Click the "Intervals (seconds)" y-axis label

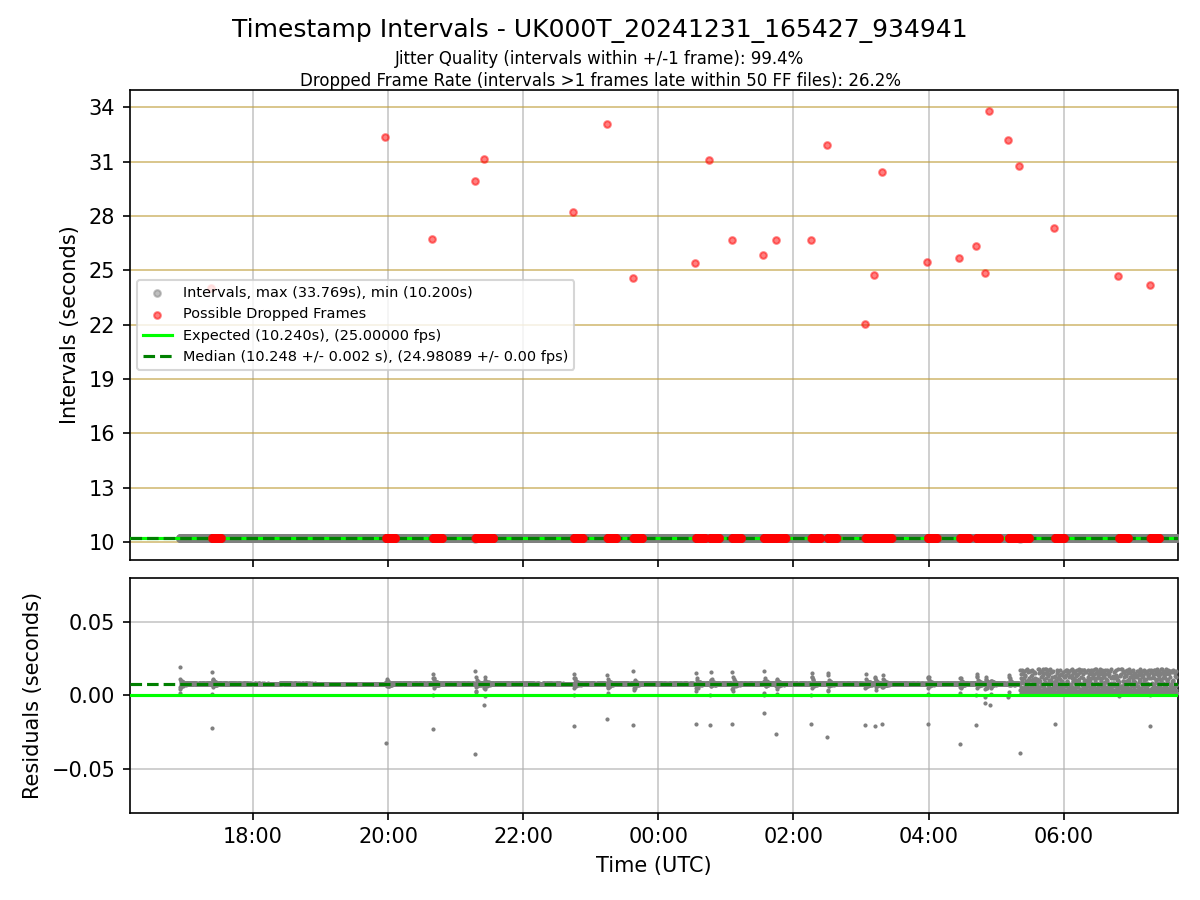(x=68, y=325)
